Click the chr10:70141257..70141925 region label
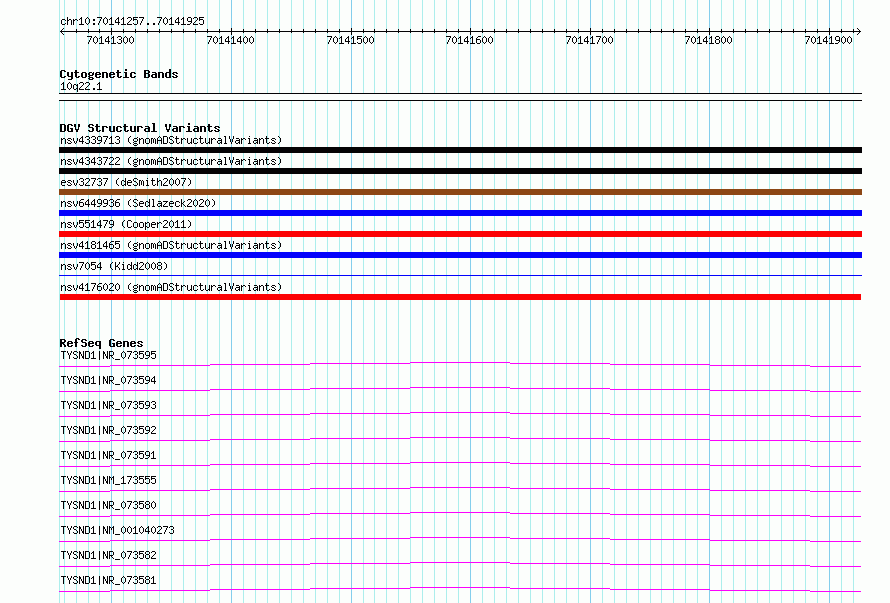 pos(132,21)
